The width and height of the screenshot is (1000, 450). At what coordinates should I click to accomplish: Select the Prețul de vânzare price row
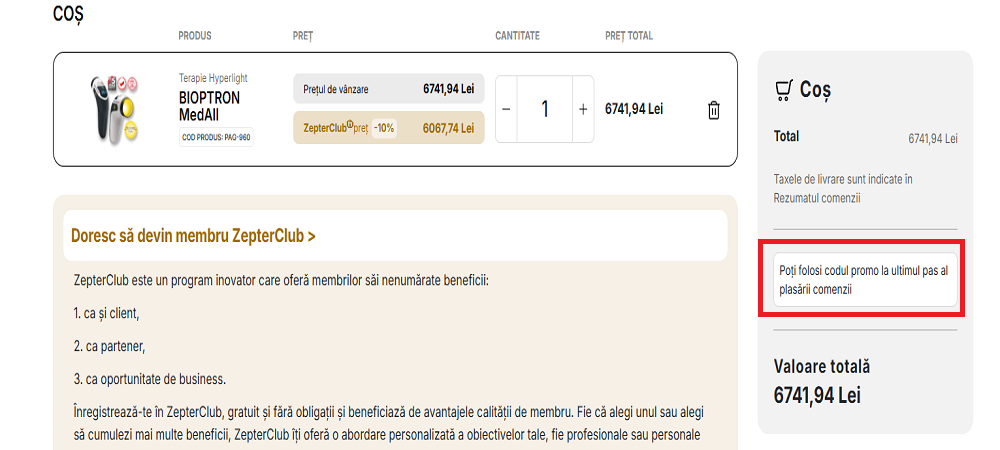(388, 89)
